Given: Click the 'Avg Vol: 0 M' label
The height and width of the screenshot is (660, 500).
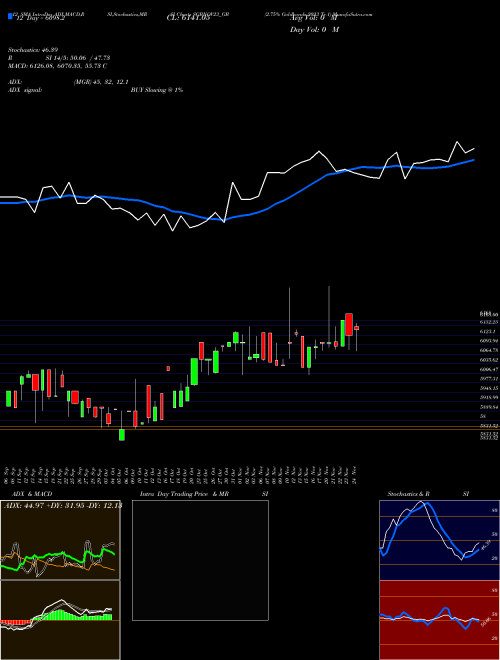Looking at the screenshot, I should (314, 18).
